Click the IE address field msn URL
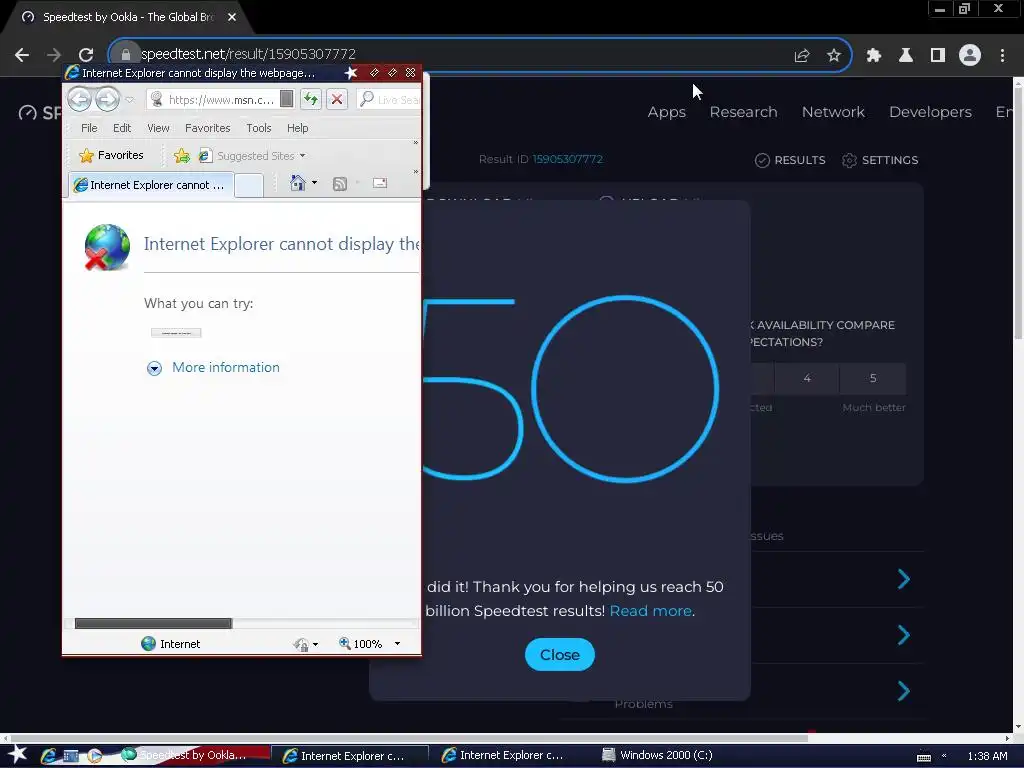The width and height of the screenshot is (1024, 768). [221, 99]
